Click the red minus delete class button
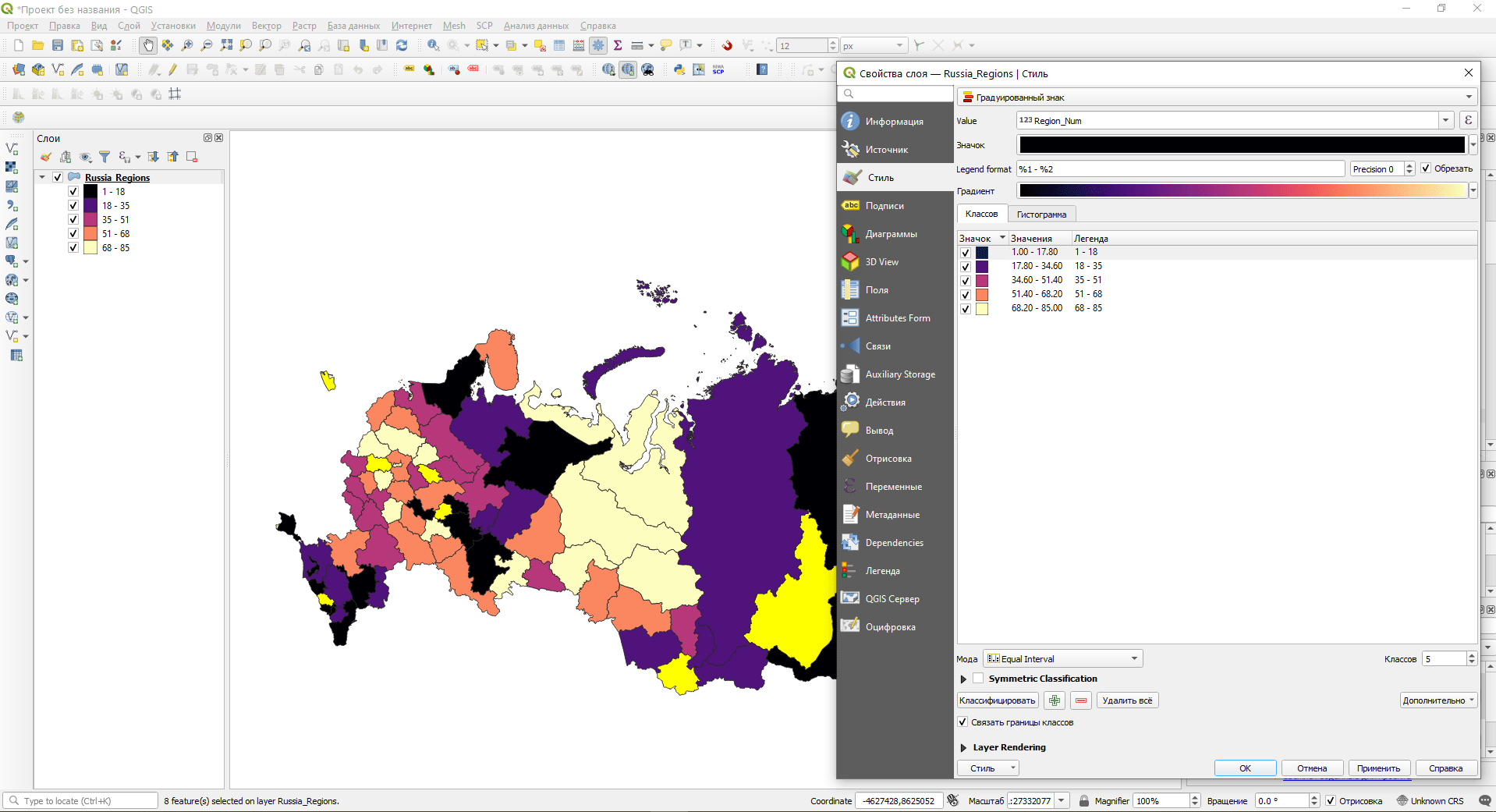This screenshot has width=1496, height=812. [1080, 700]
